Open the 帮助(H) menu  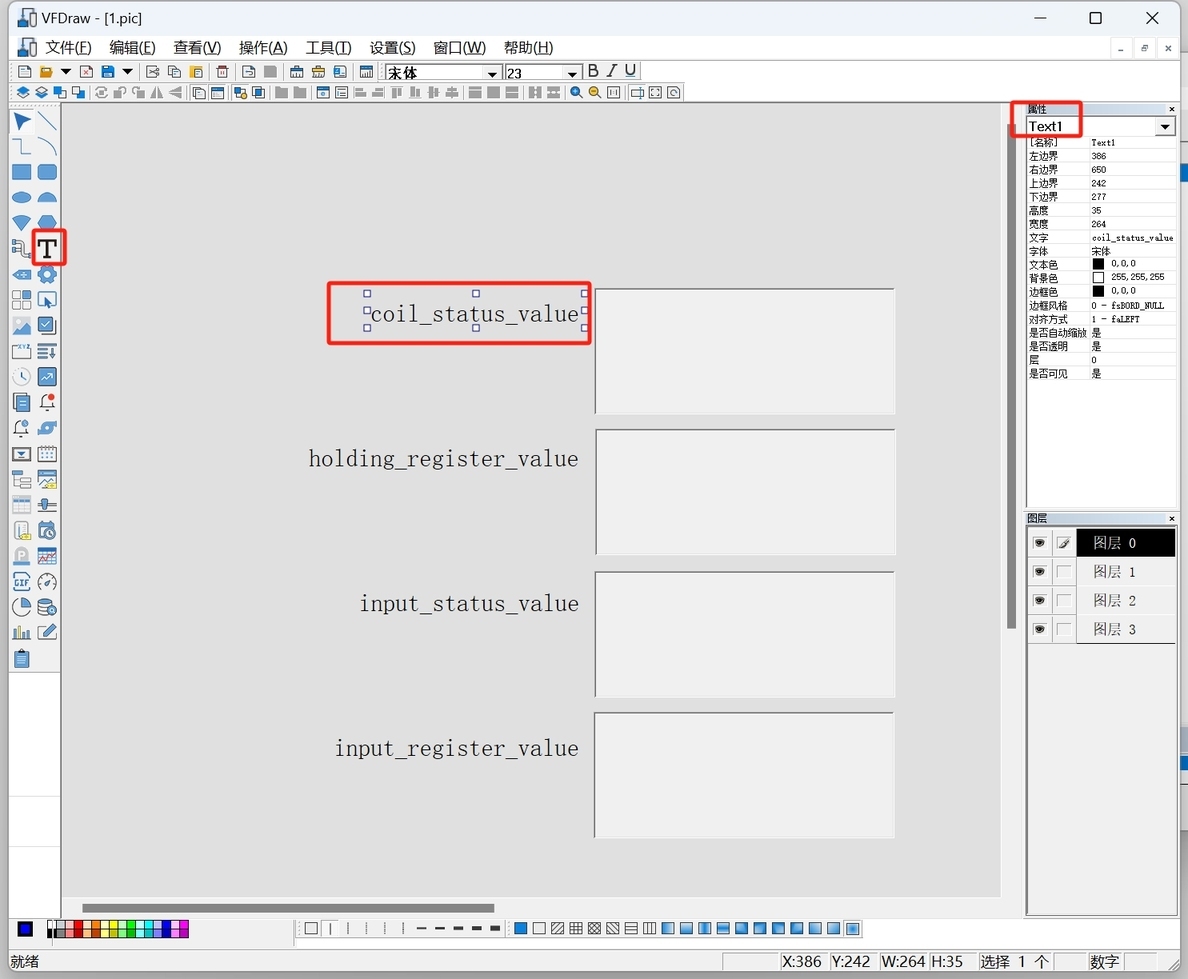click(x=528, y=48)
